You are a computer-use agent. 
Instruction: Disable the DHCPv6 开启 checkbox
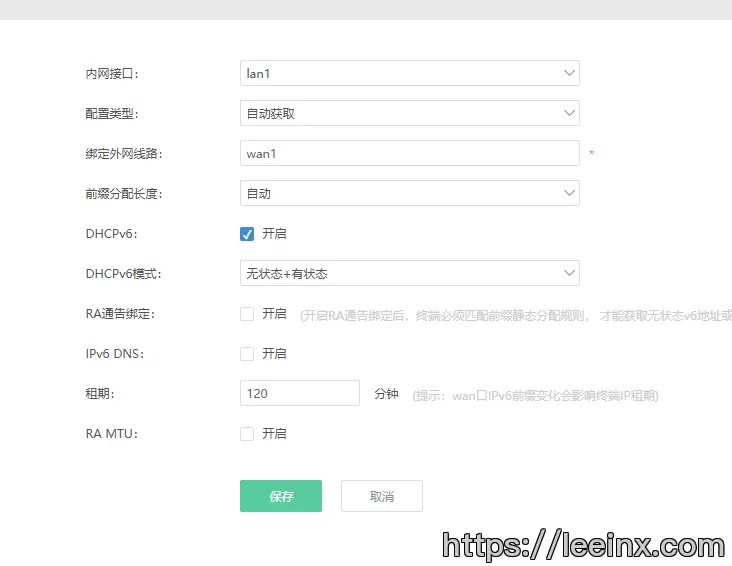247,234
